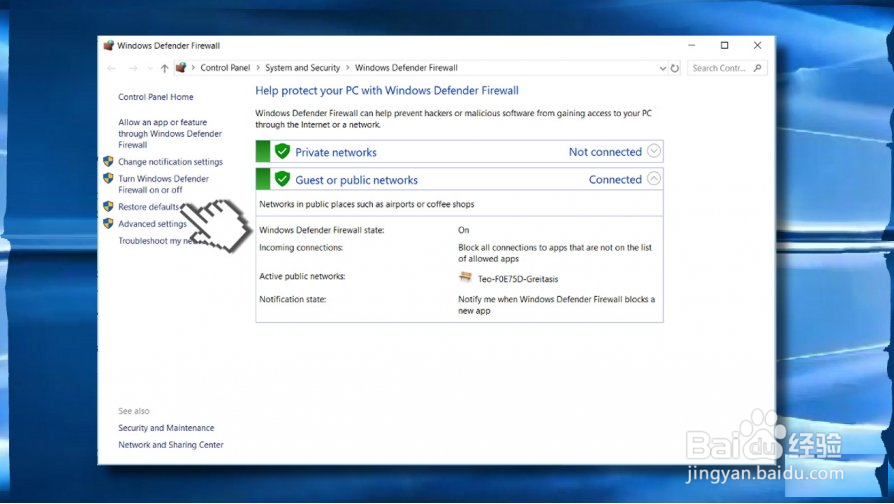
Task: Click the Forward navigation arrow
Action: (x=133, y=68)
